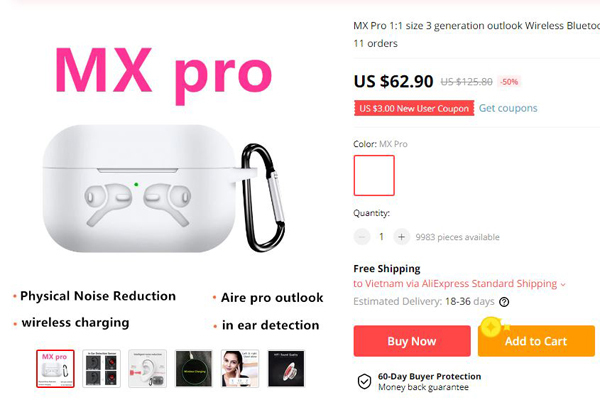Select the woman wearing earbuds thumbnail
Viewport: 600px width, 400px height.
pos(240,369)
